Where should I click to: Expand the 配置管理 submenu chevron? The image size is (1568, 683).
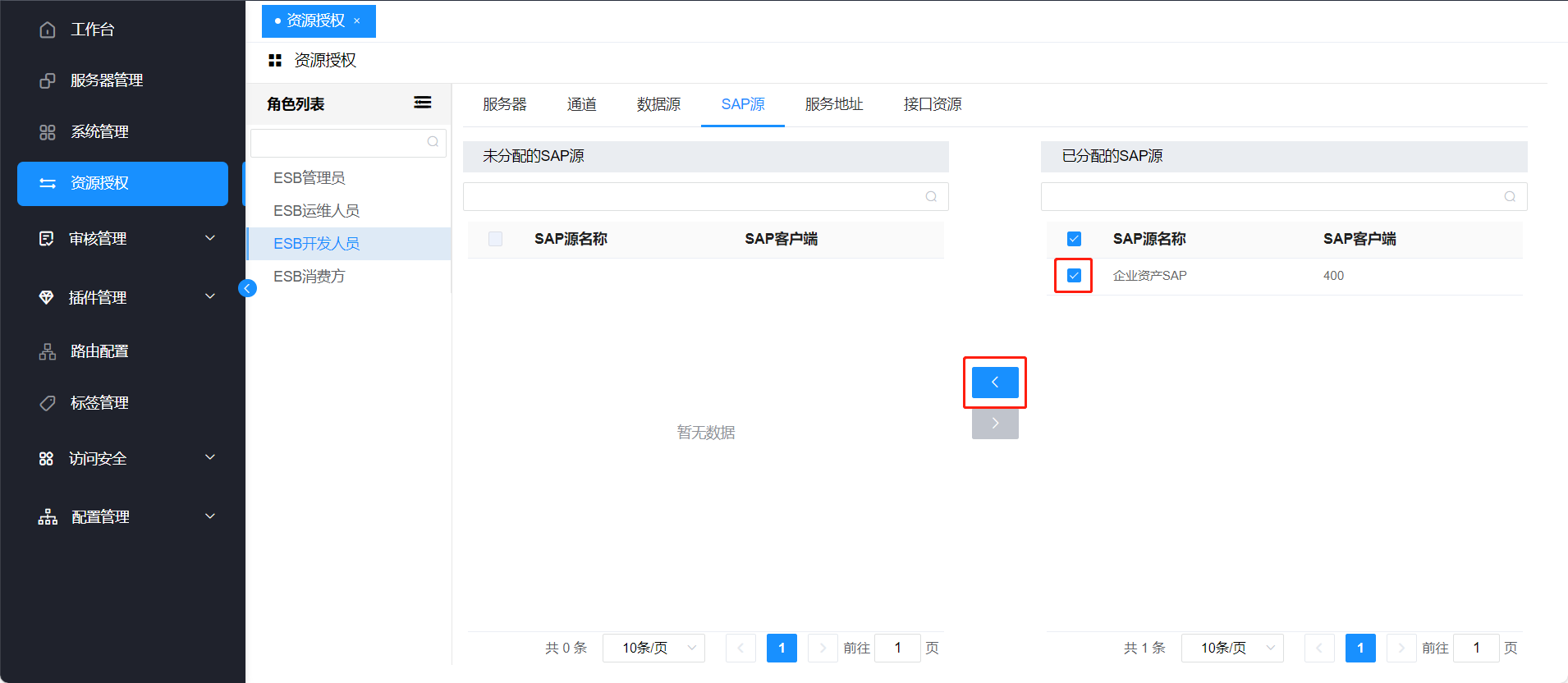[210, 516]
